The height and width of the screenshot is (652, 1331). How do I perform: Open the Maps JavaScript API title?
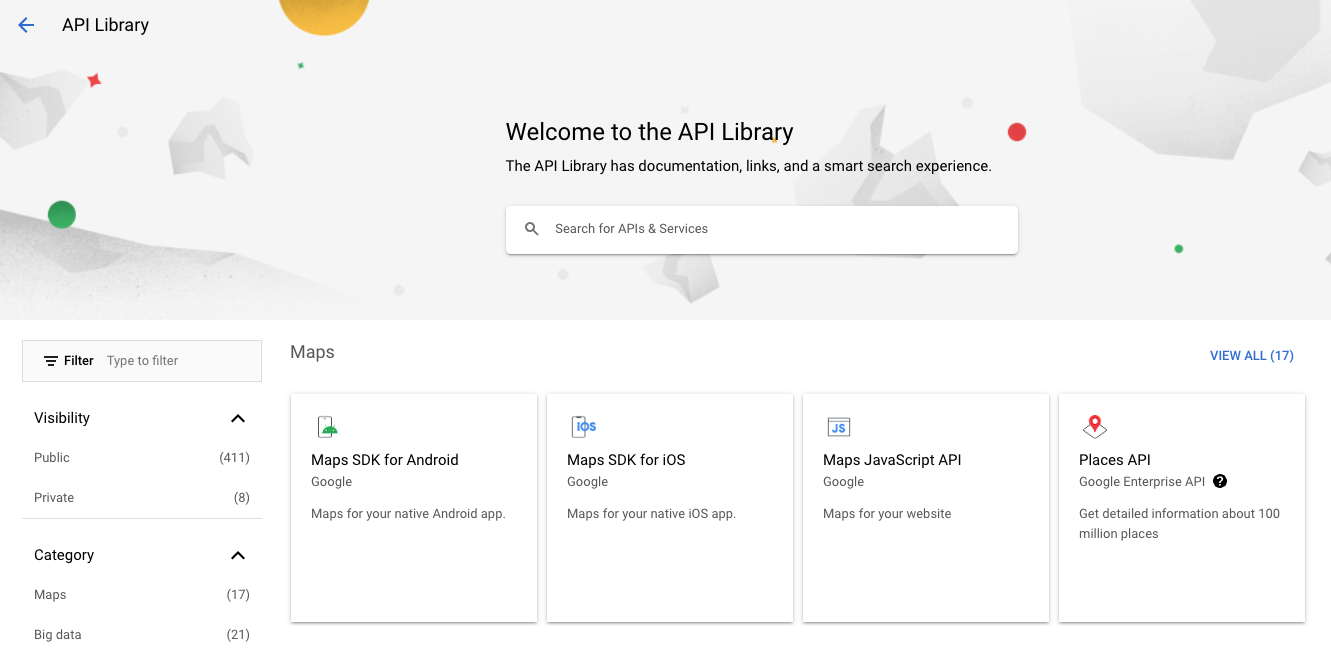point(892,460)
